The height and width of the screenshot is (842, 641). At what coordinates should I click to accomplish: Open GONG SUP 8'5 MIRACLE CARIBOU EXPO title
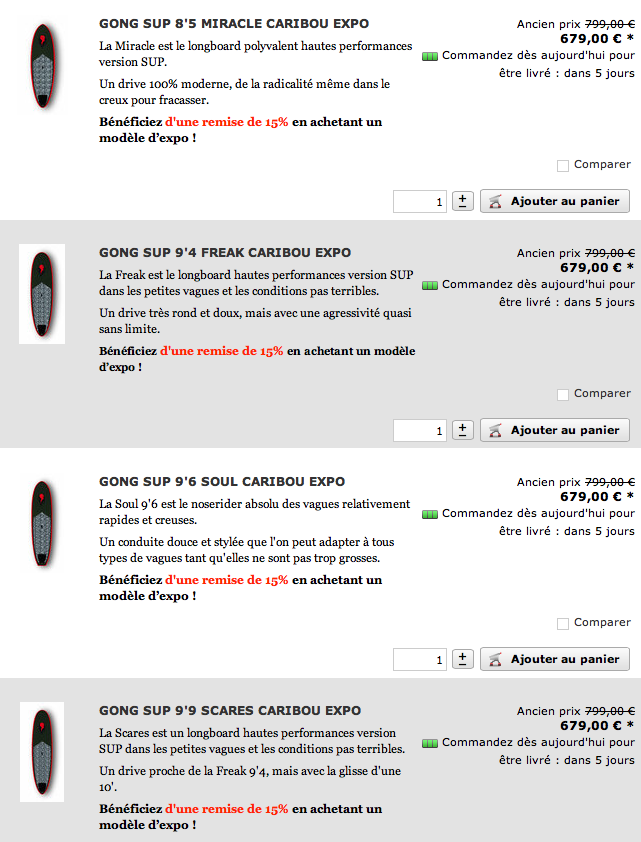pos(234,24)
